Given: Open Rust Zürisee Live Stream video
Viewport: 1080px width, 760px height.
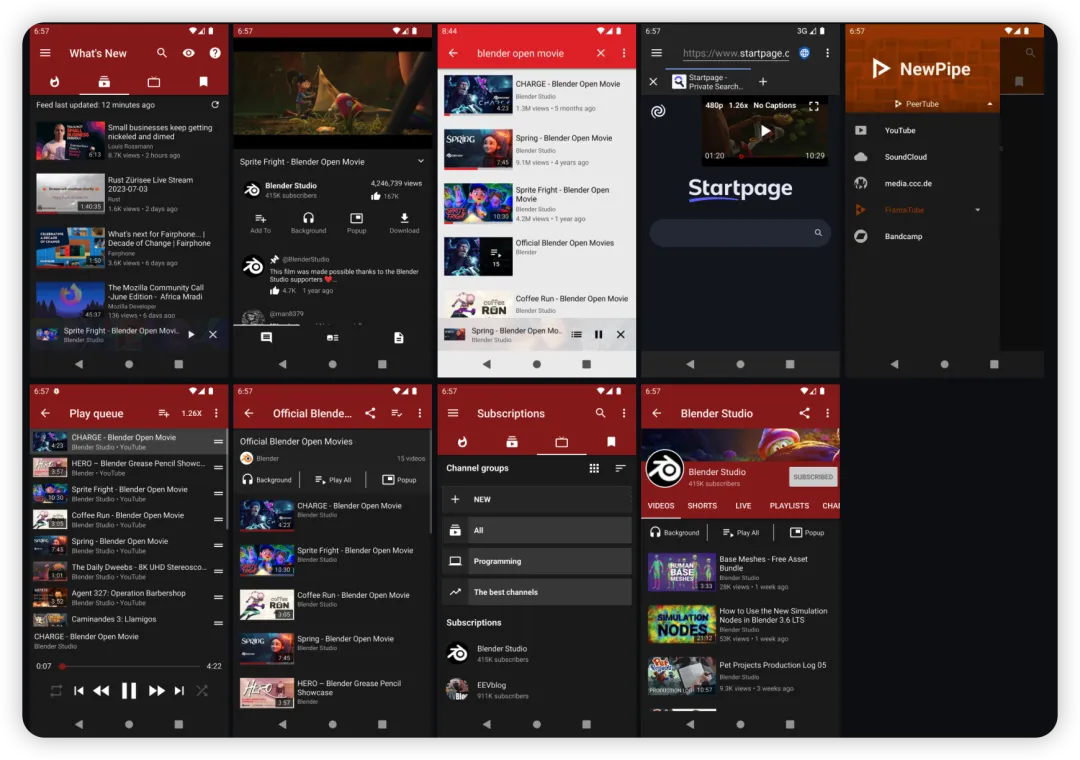Looking at the screenshot, I should pyautogui.click(x=128, y=194).
